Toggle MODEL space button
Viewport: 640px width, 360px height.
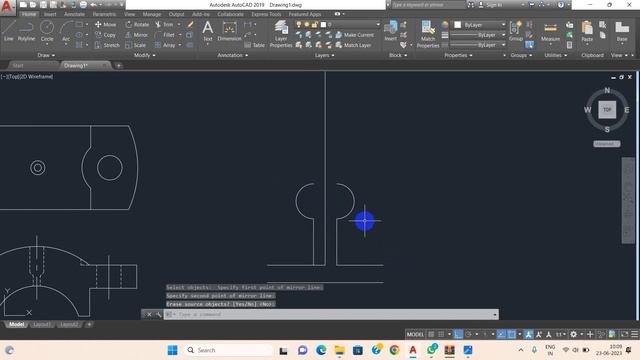[x=415, y=334]
